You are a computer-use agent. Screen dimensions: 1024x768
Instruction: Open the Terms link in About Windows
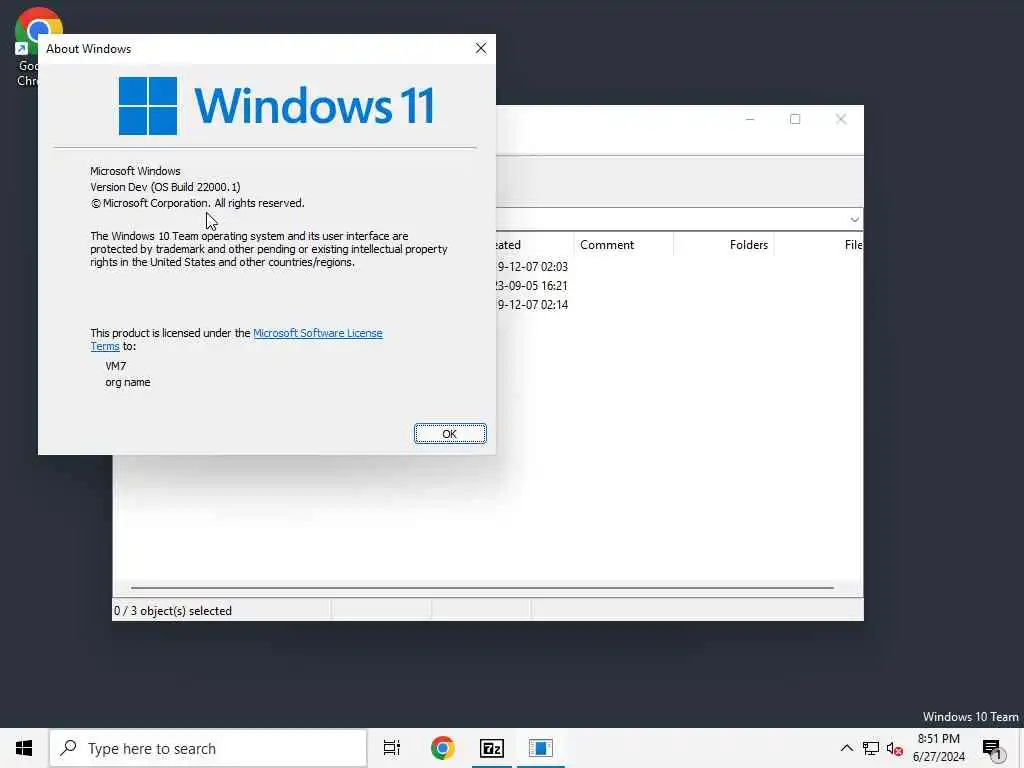pyautogui.click(x=104, y=346)
